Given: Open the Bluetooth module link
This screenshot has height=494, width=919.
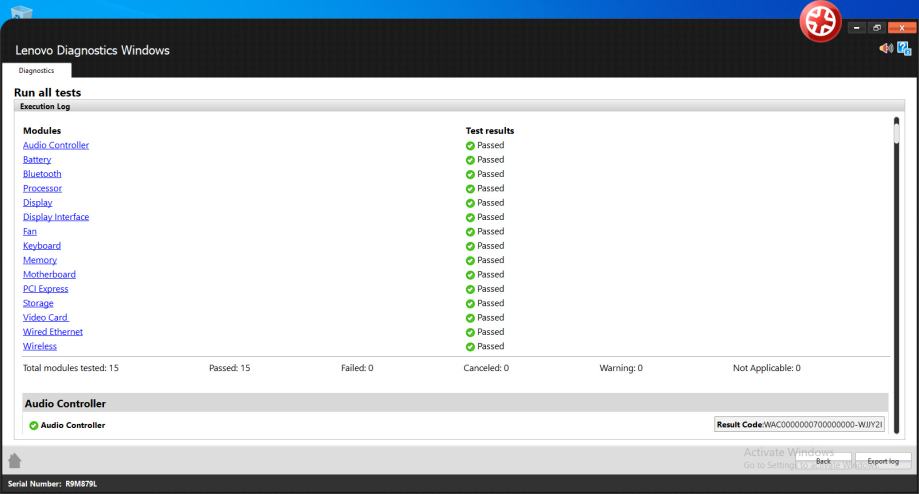Looking at the screenshot, I should pos(42,174).
